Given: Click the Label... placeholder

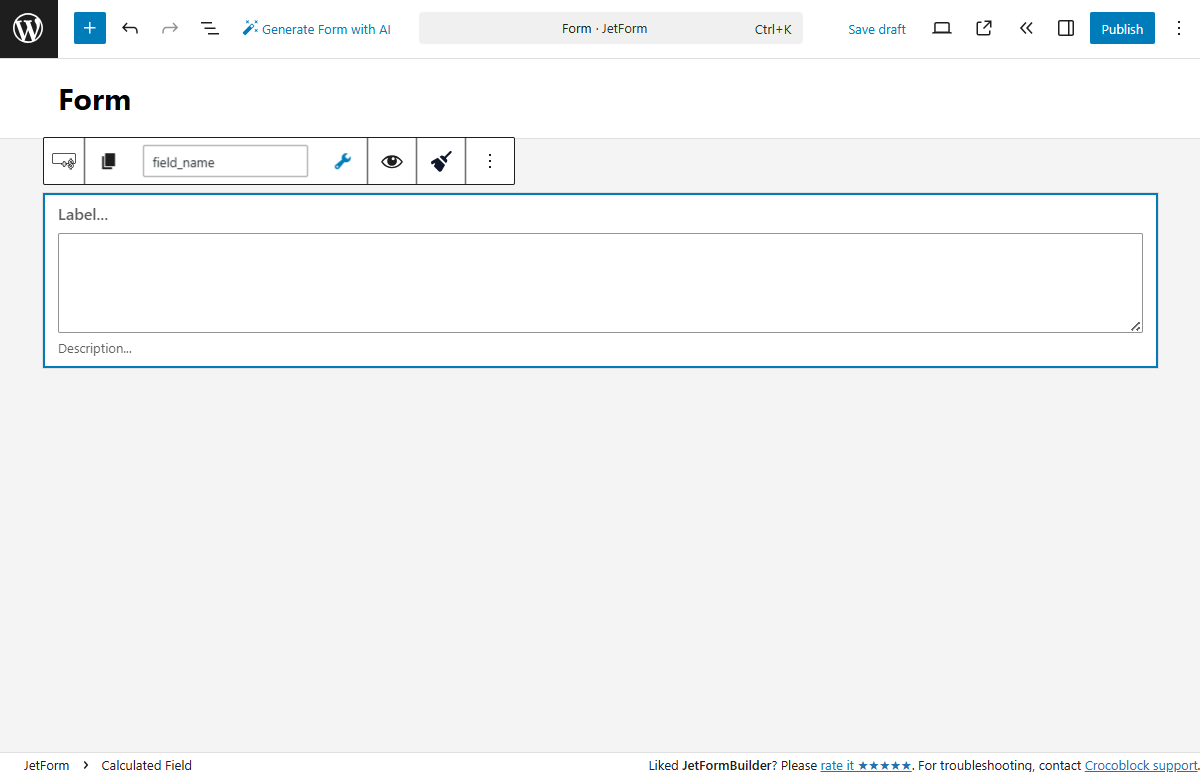Looking at the screenshot, I should tap(83, 214).
